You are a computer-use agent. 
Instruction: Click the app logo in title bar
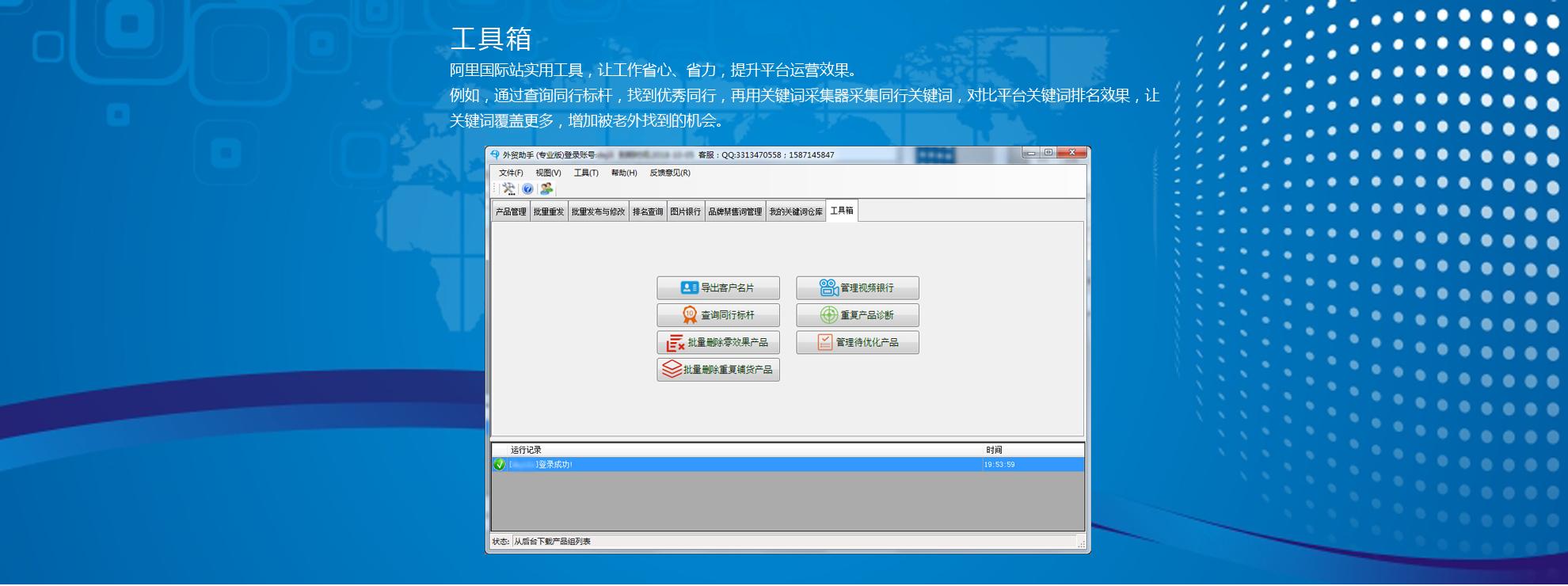click(495, 154)
